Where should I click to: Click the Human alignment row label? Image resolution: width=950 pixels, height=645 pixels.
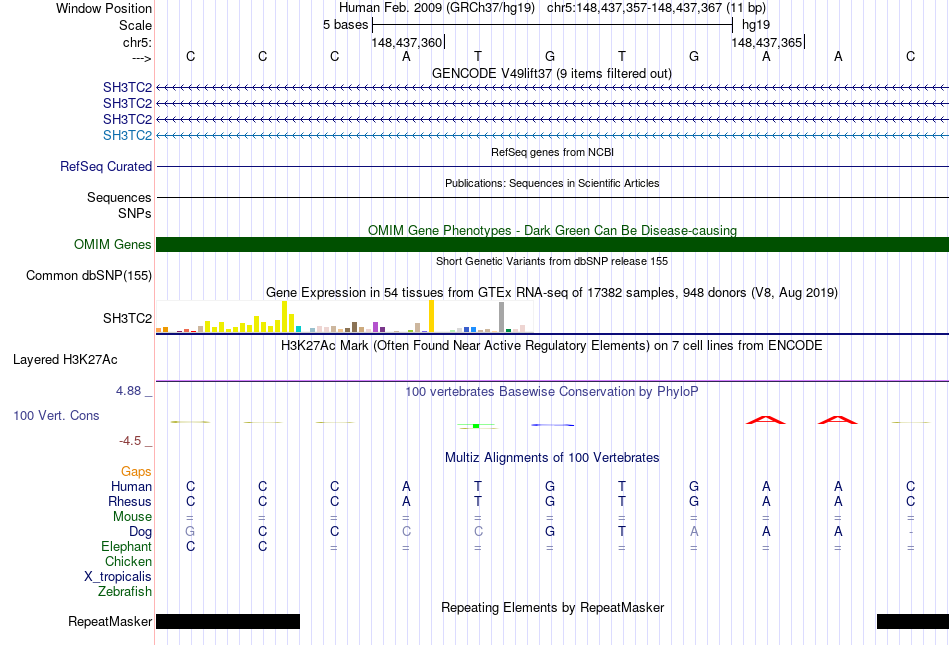pyautogui.click(x=131, y=486)
